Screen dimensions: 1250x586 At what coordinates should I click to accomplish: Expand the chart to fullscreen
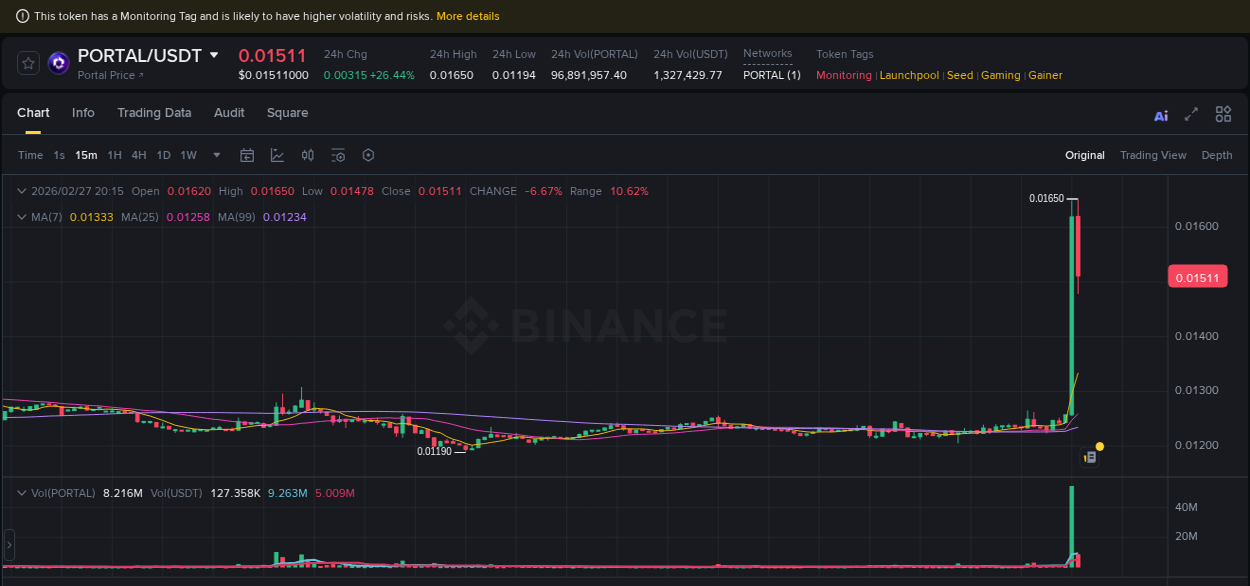pos(1191,114)
